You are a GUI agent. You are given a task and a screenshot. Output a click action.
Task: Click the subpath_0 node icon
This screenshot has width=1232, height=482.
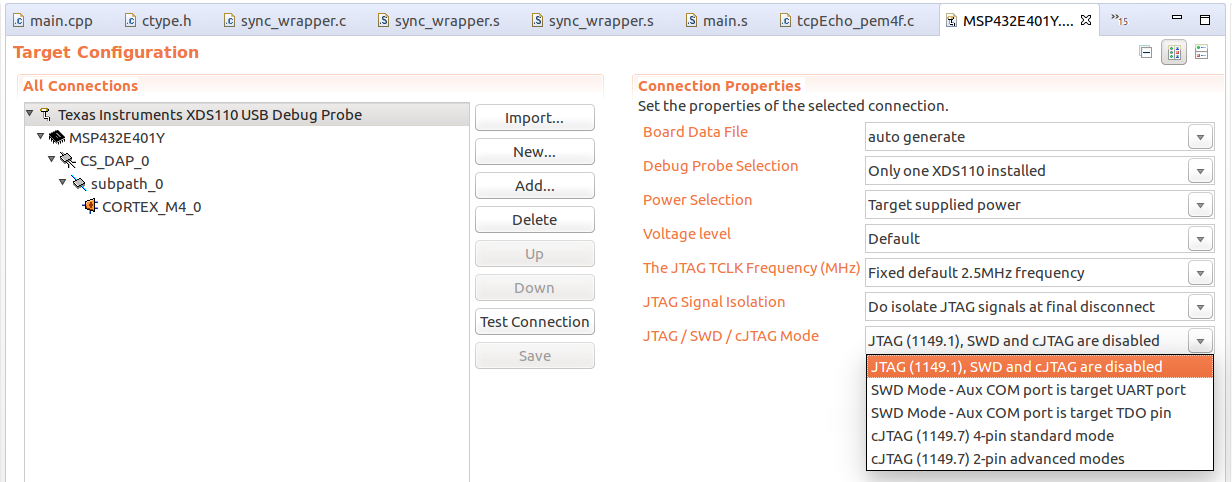[x=79, y=184]
